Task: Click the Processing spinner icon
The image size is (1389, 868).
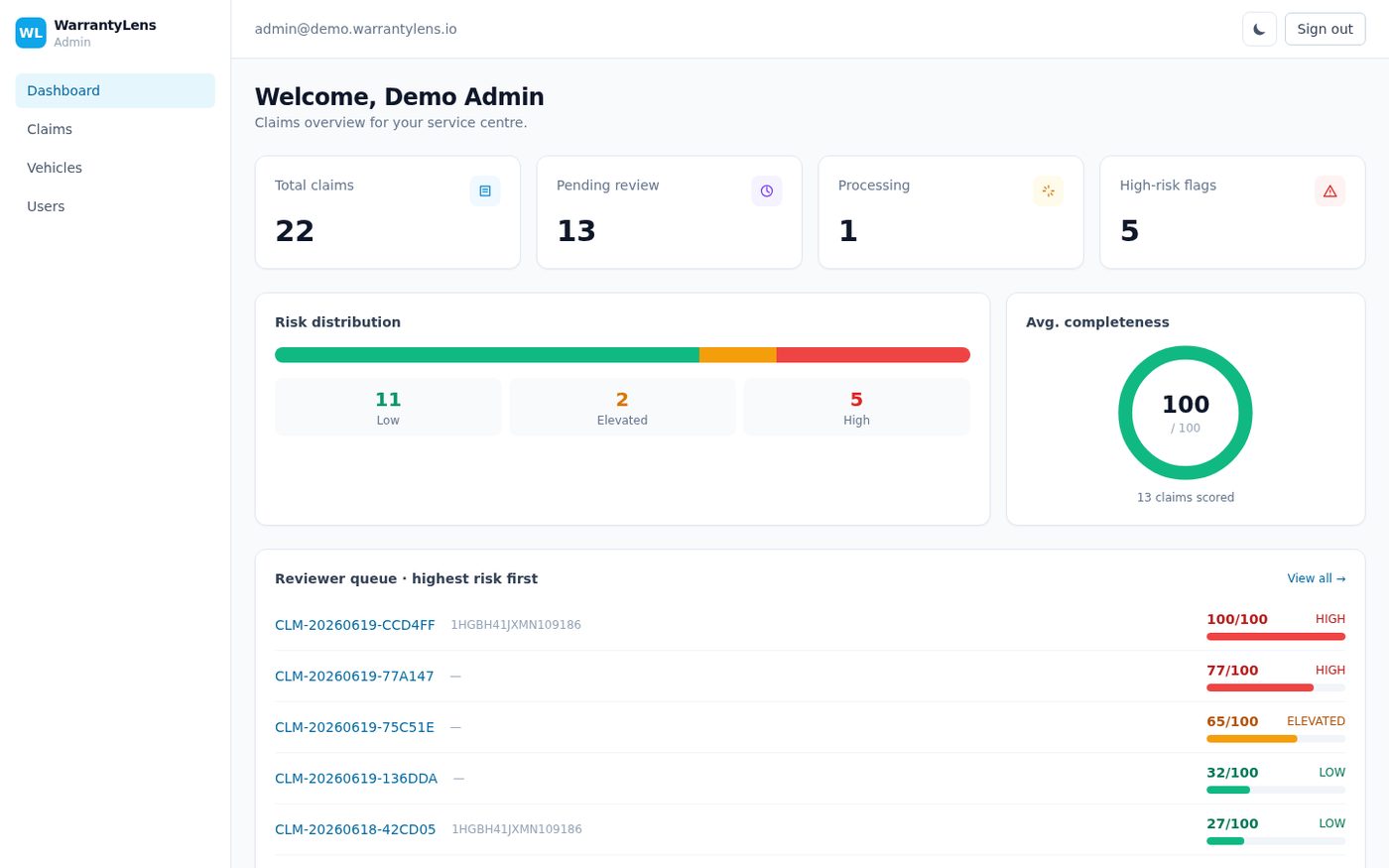Action: coord(1048,190)
